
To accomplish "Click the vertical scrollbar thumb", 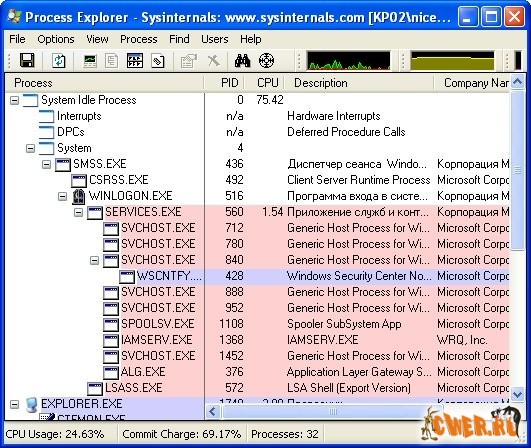I will [x=517, y=170].
